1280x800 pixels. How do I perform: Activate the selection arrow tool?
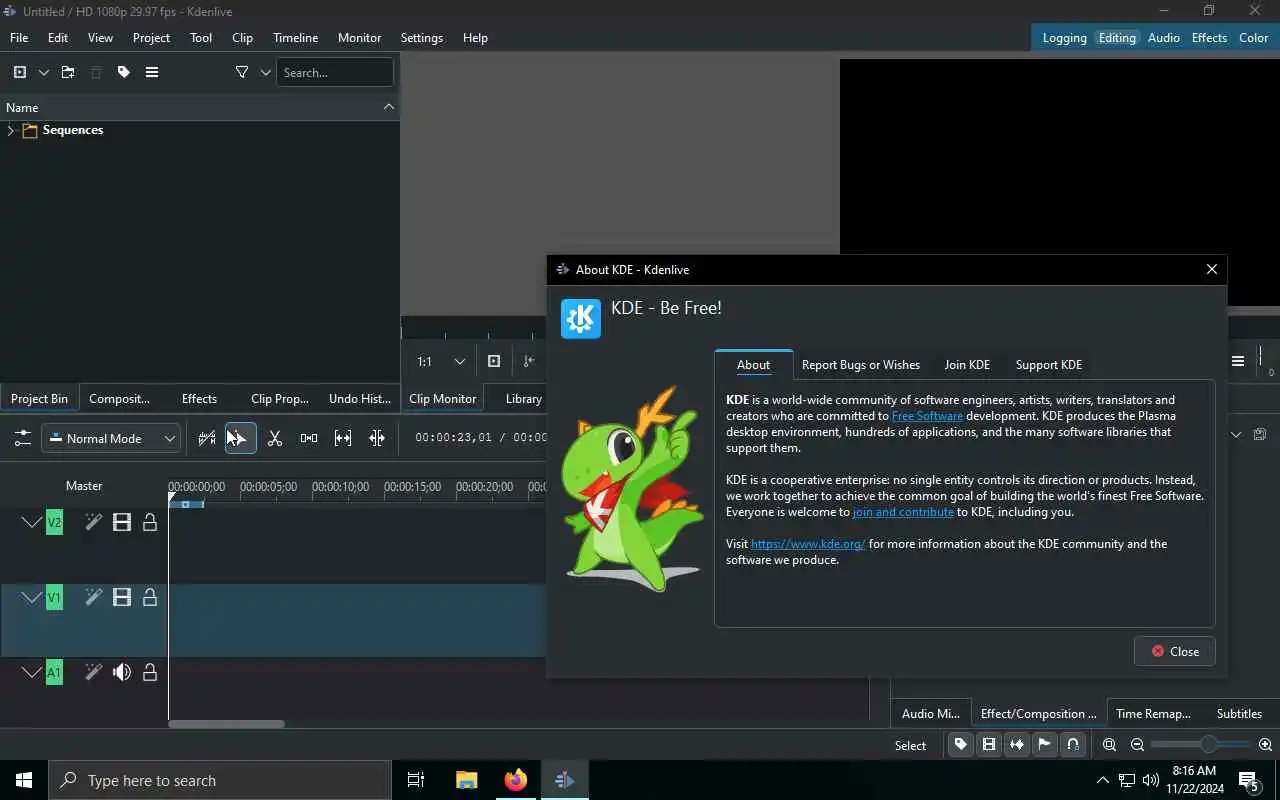click(240, 438)
